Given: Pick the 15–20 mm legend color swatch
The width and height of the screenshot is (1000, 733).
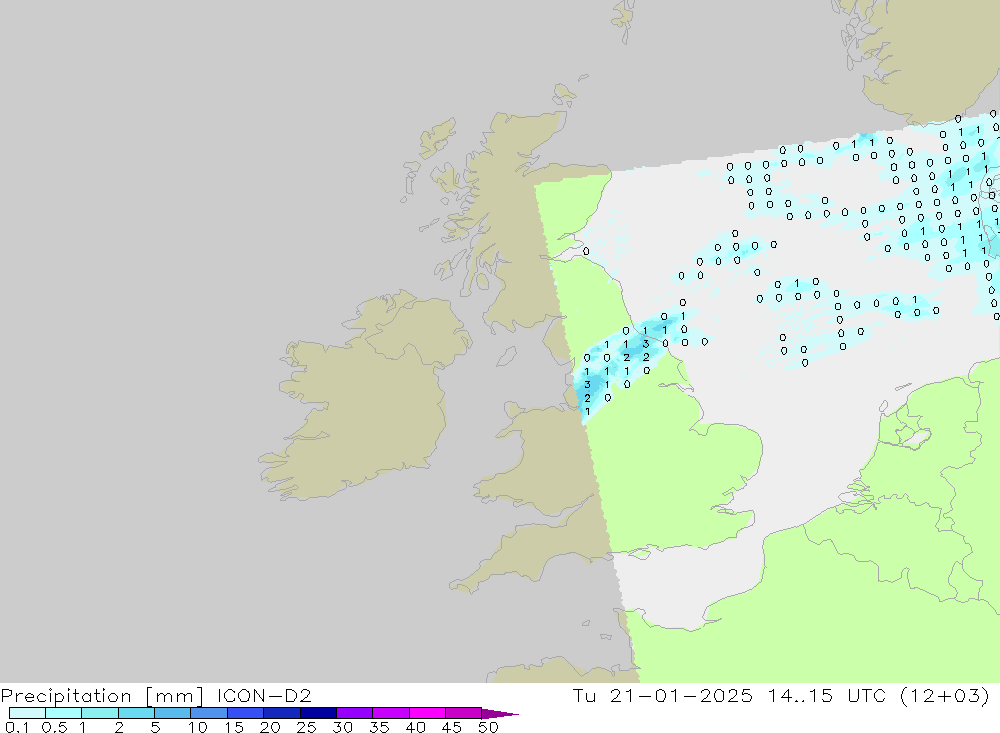Looking at the screenshot, I should click(246, 713).
